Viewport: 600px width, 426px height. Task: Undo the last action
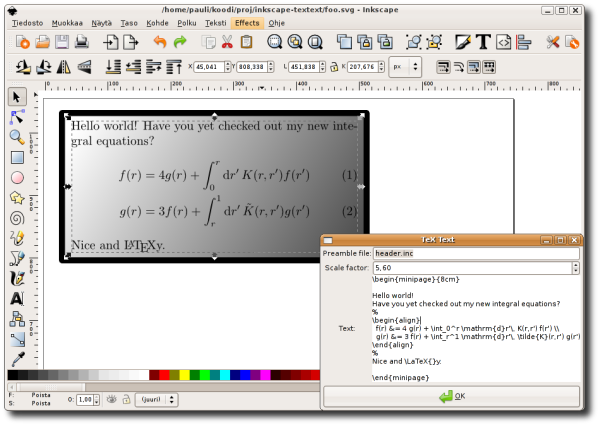point(160,42)
